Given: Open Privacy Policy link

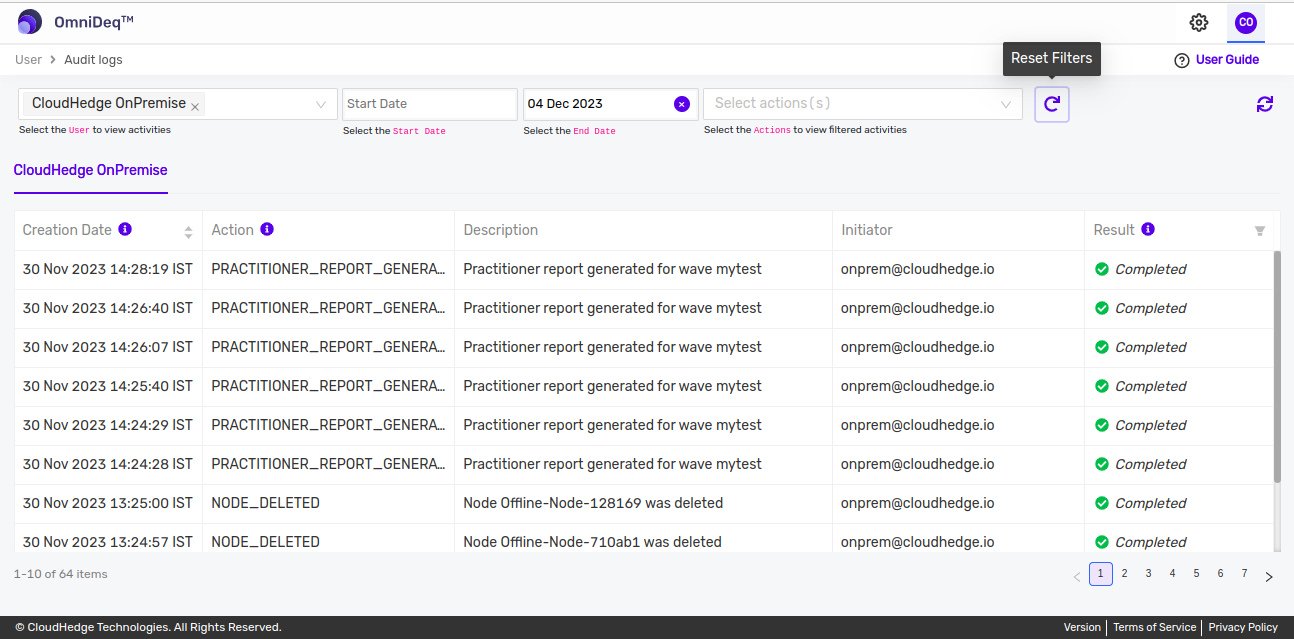Looking at the screenshot, I should click(x=1243, y=627).
